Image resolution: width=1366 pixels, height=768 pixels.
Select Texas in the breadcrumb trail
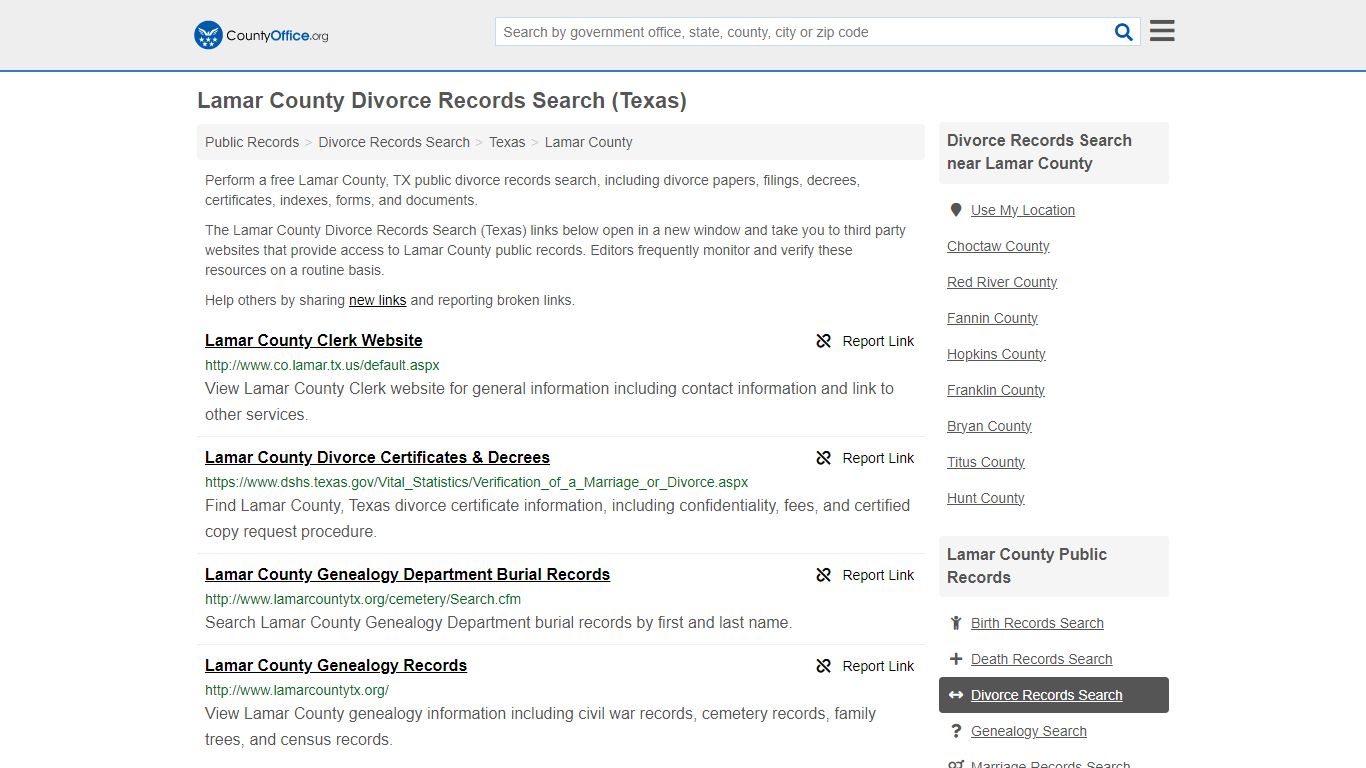[x=507, y=141]
